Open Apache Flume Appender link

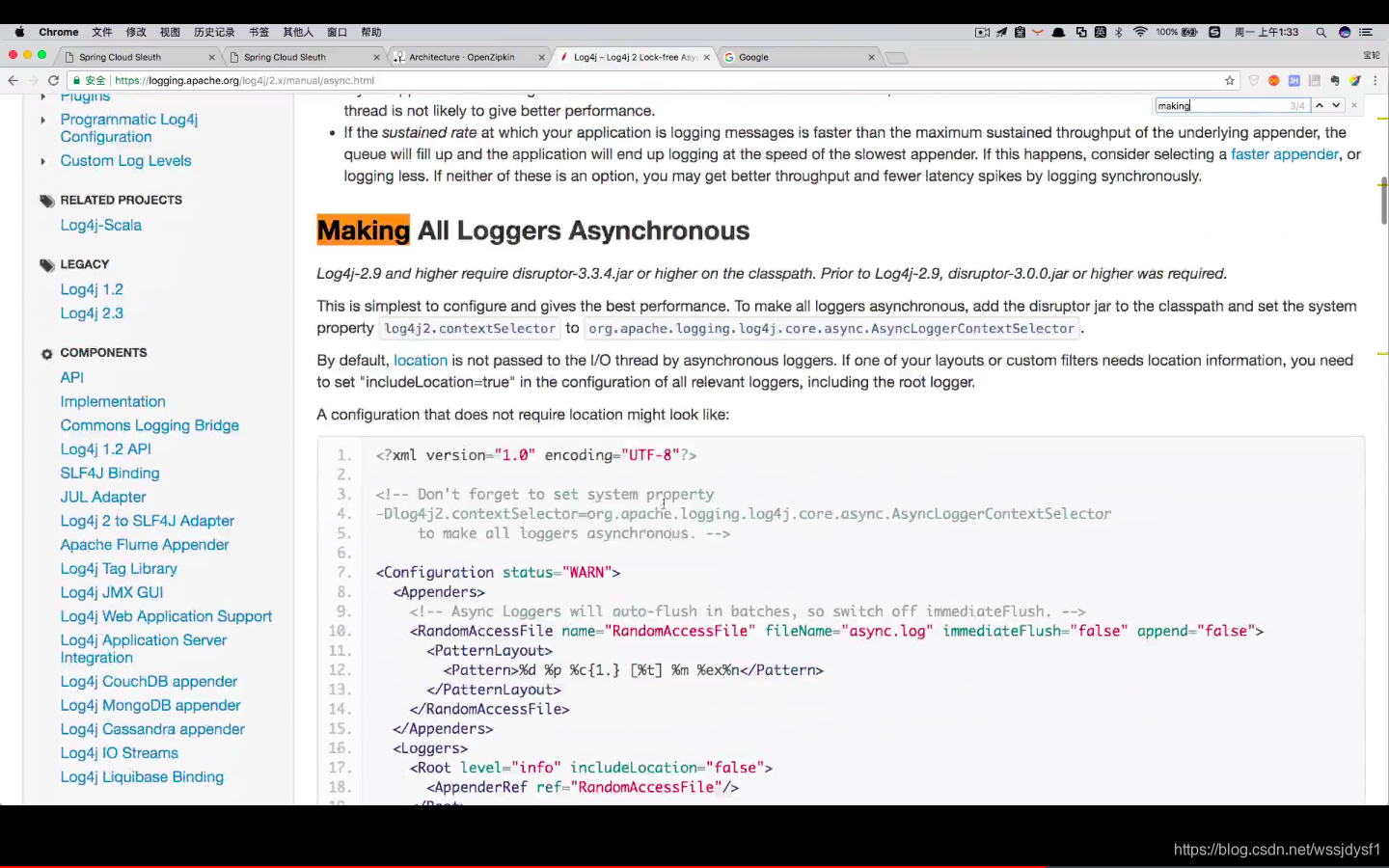[x=145, y=545]
